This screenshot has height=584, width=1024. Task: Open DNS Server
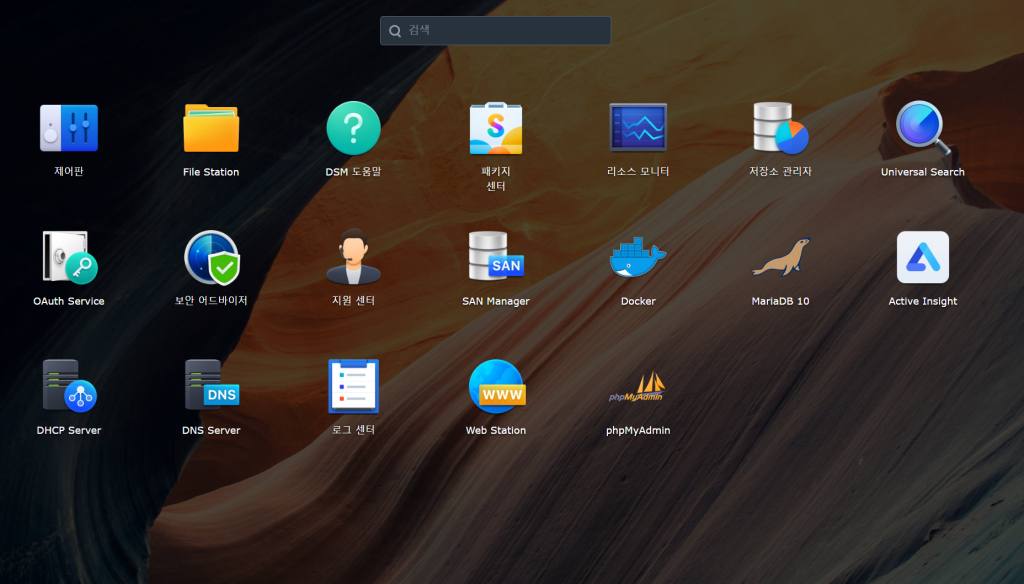[x=211, y=387]
